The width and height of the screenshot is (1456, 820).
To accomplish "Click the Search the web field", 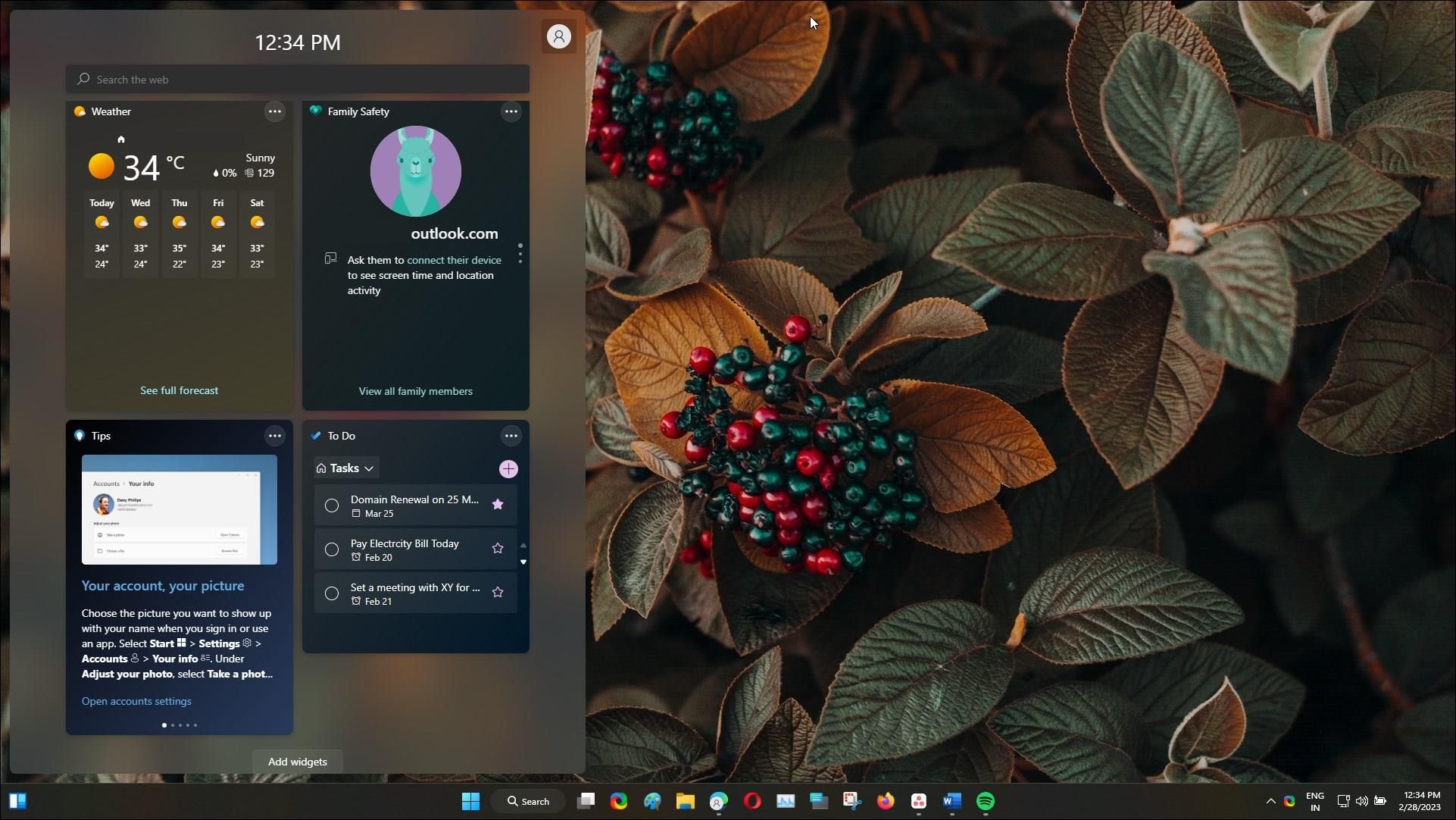I will coord(297,79).
